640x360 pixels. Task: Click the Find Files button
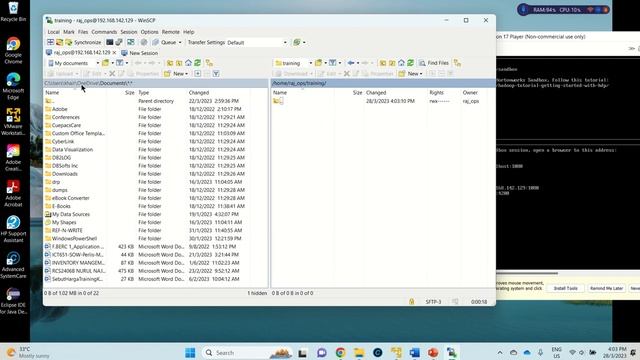coord(434,63)
